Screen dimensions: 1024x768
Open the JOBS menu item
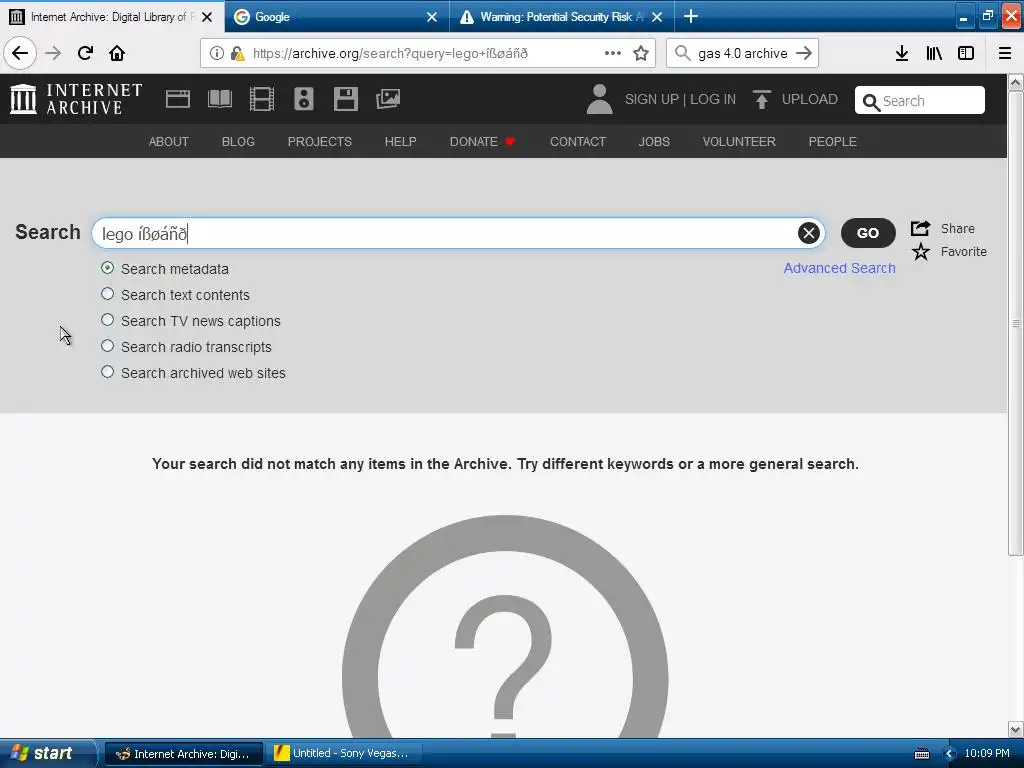pos(654,142)
